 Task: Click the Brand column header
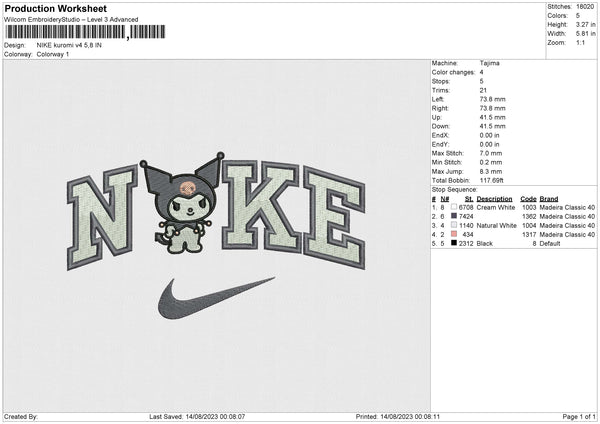(x=549, y=199)
